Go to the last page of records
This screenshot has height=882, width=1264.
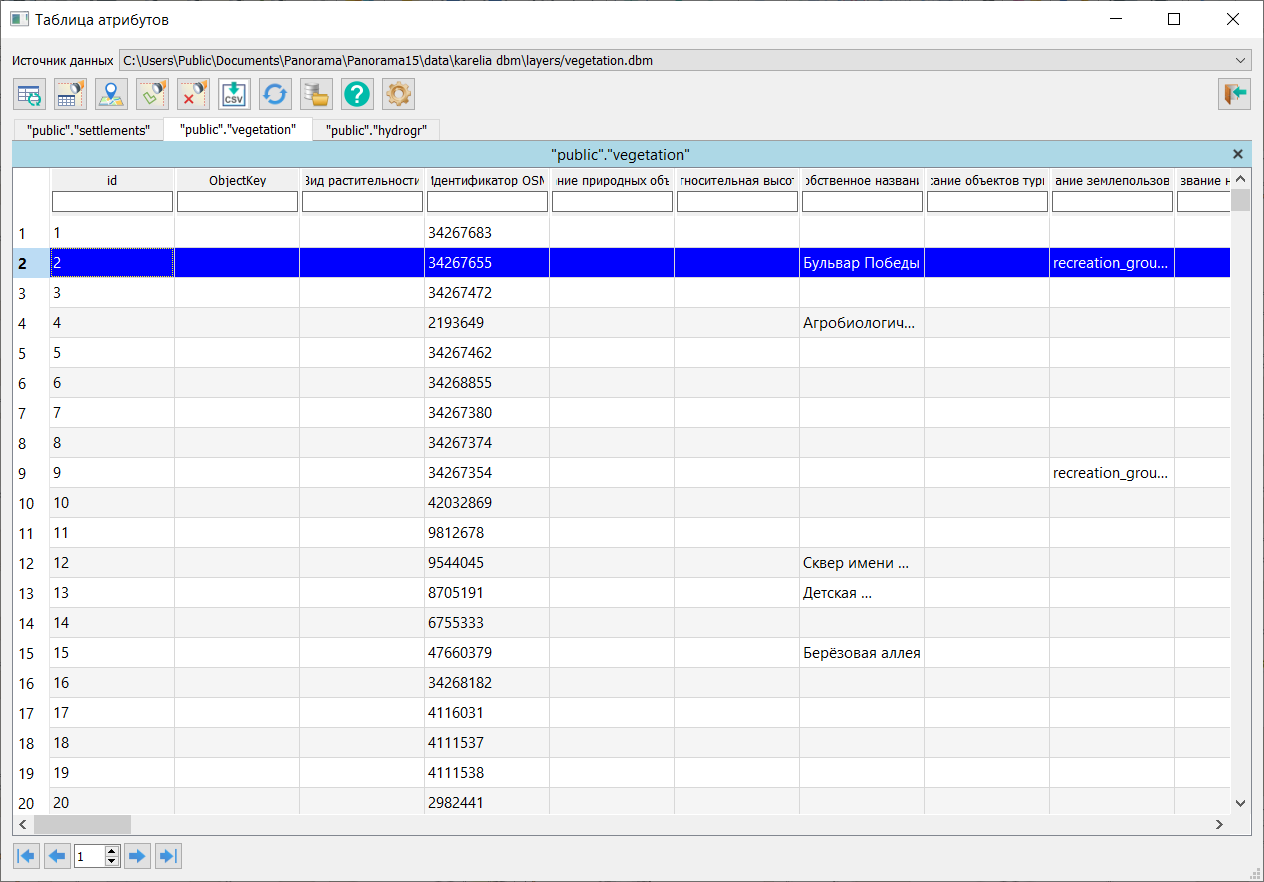[168, 856]
